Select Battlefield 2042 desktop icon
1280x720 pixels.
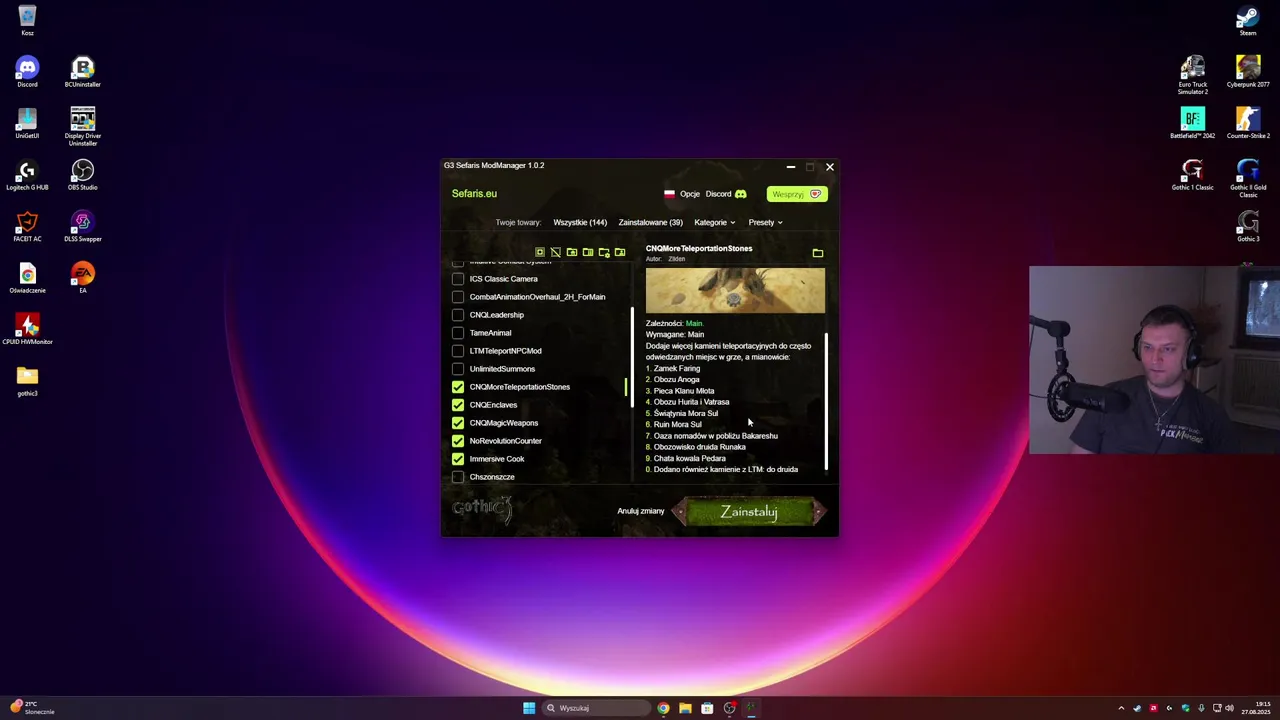tap(1192, 123)
